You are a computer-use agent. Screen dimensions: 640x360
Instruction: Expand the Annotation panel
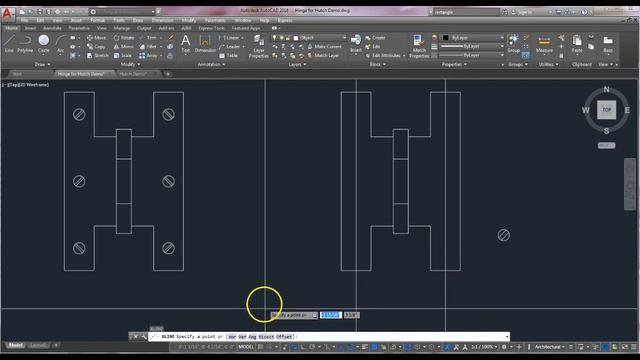[211, 64]
